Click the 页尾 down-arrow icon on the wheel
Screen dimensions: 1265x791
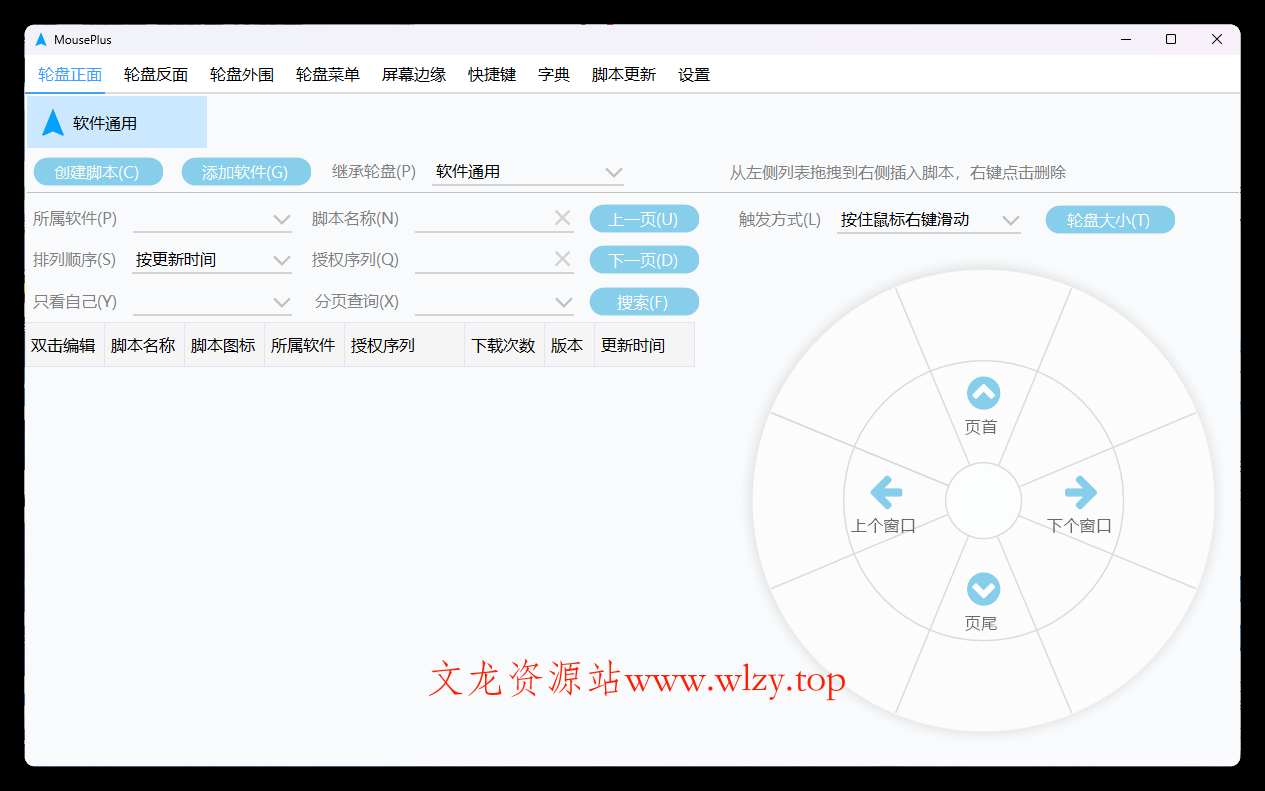[983, 590]
